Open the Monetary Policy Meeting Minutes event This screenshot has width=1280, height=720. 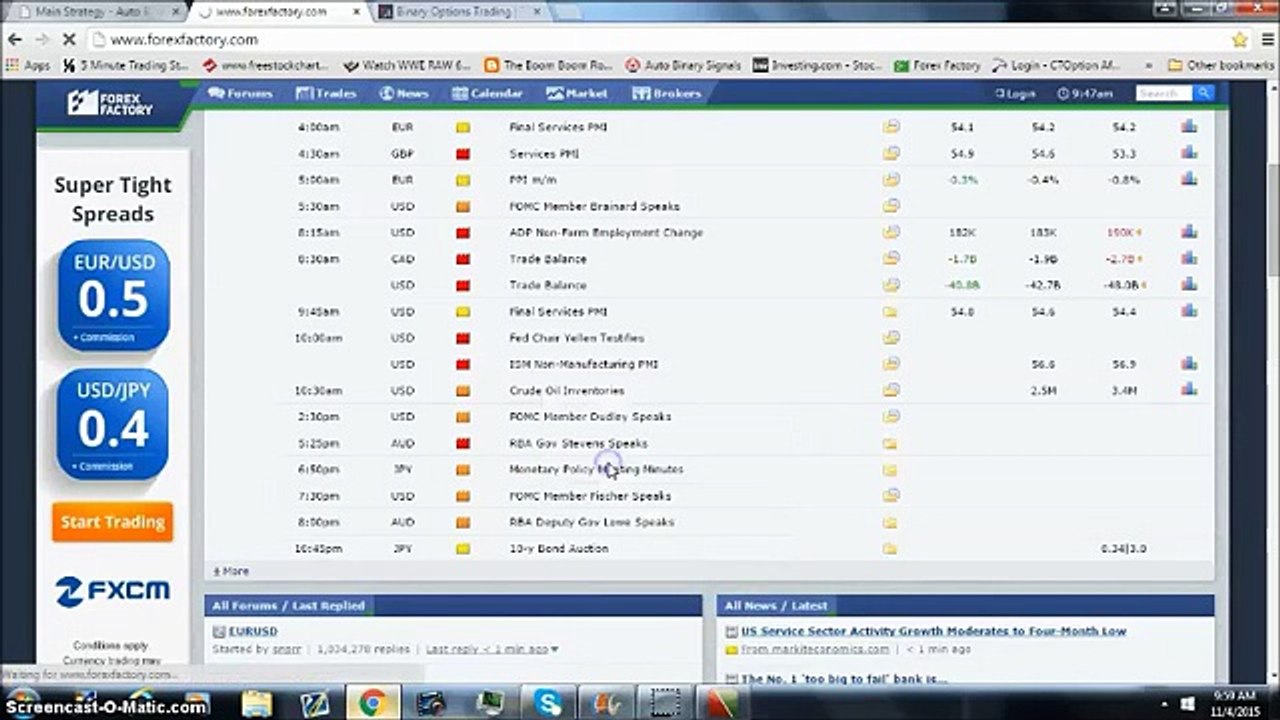[596, 469]
